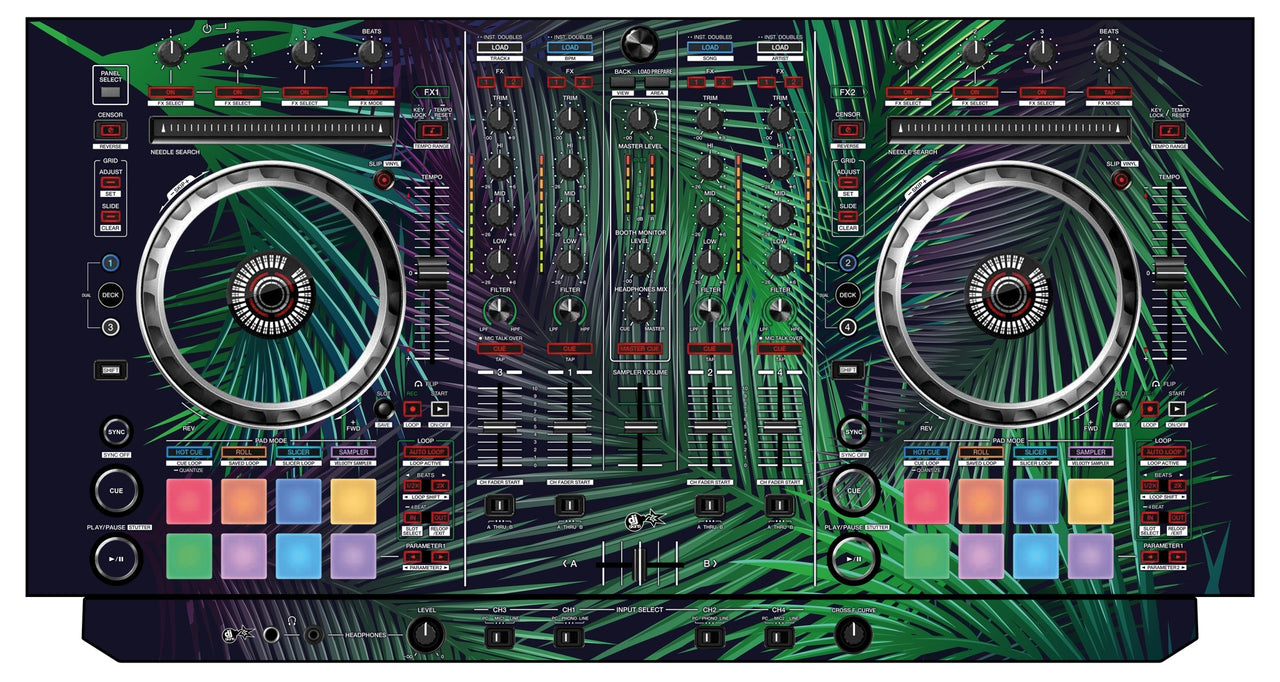
Task: Click the SAMPLER VOLUME fader
Action: (x=639, y=426)
